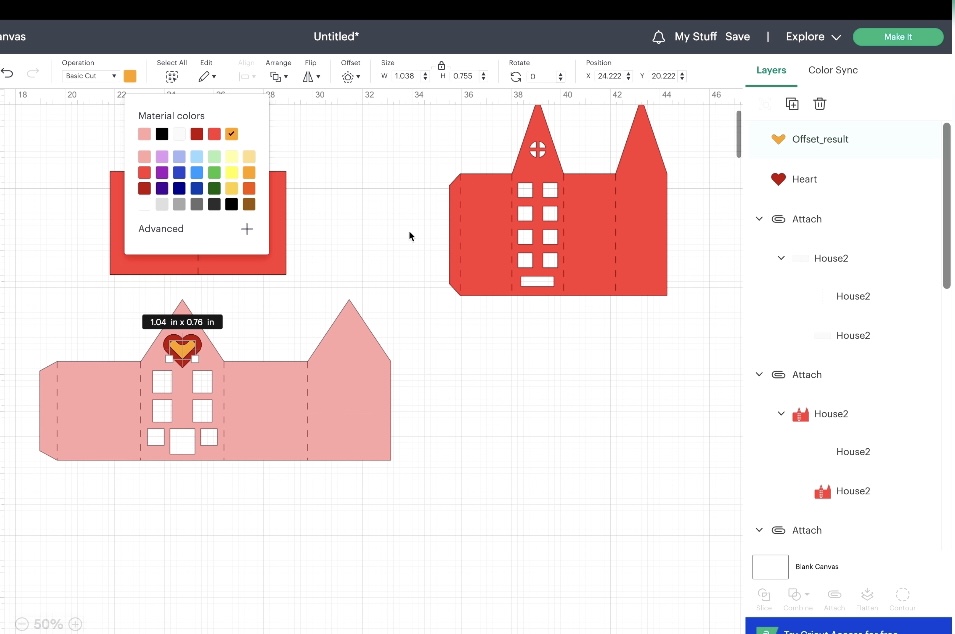Select the Layers tab
This screenshot has height=634, width=955.
point(771,70)
